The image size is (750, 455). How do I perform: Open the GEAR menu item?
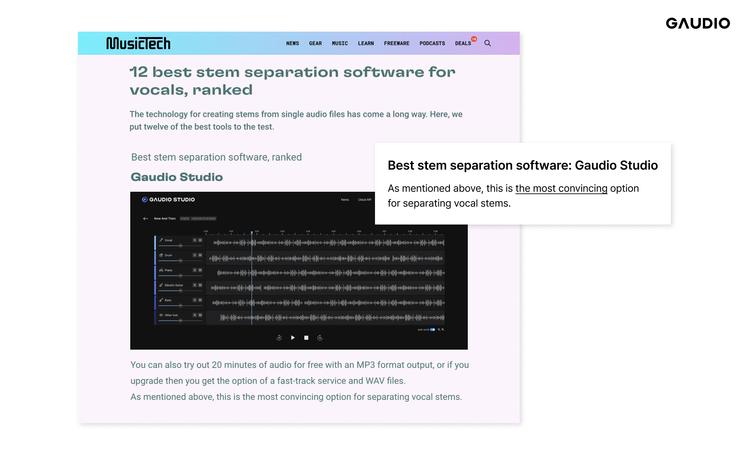click(x=315, y=44)
